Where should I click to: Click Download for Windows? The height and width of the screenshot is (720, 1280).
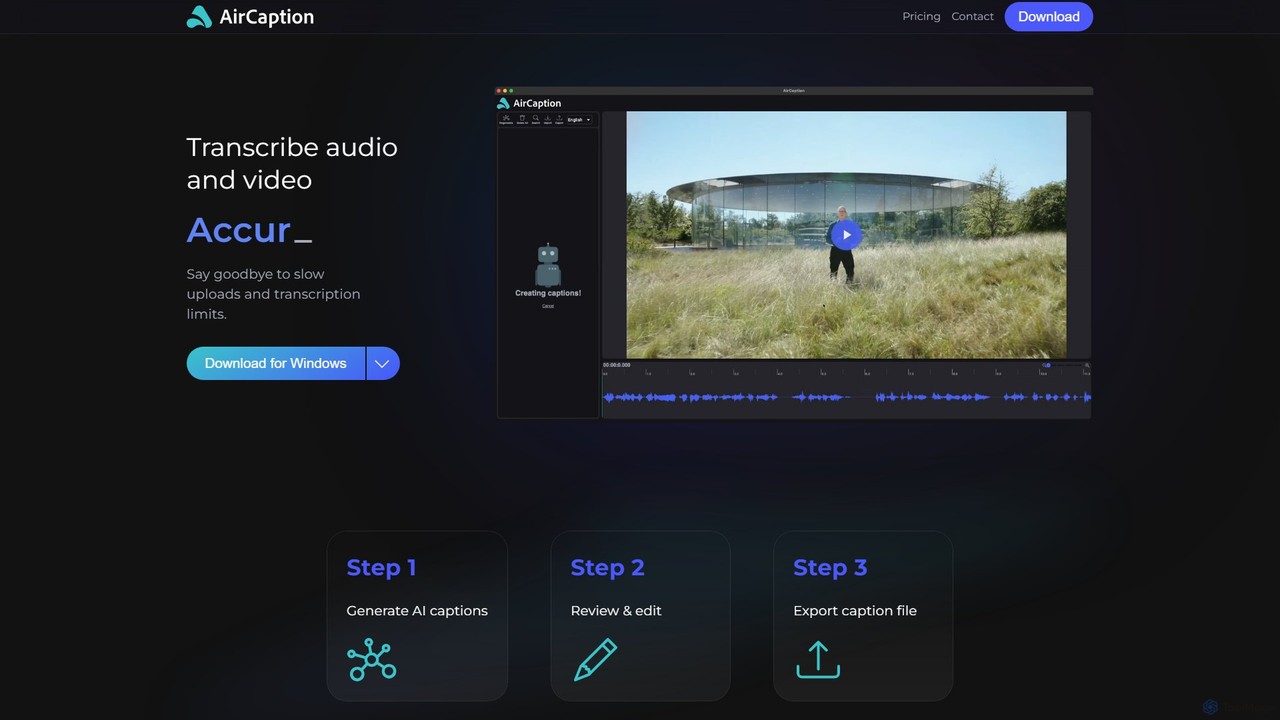click(276, 363)
